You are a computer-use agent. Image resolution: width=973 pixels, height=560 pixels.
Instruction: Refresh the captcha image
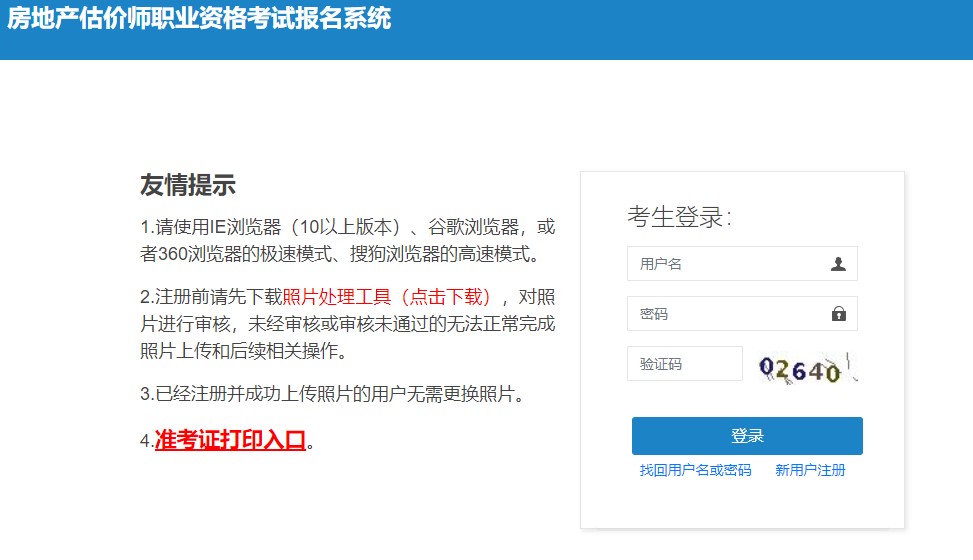(808, 368)
